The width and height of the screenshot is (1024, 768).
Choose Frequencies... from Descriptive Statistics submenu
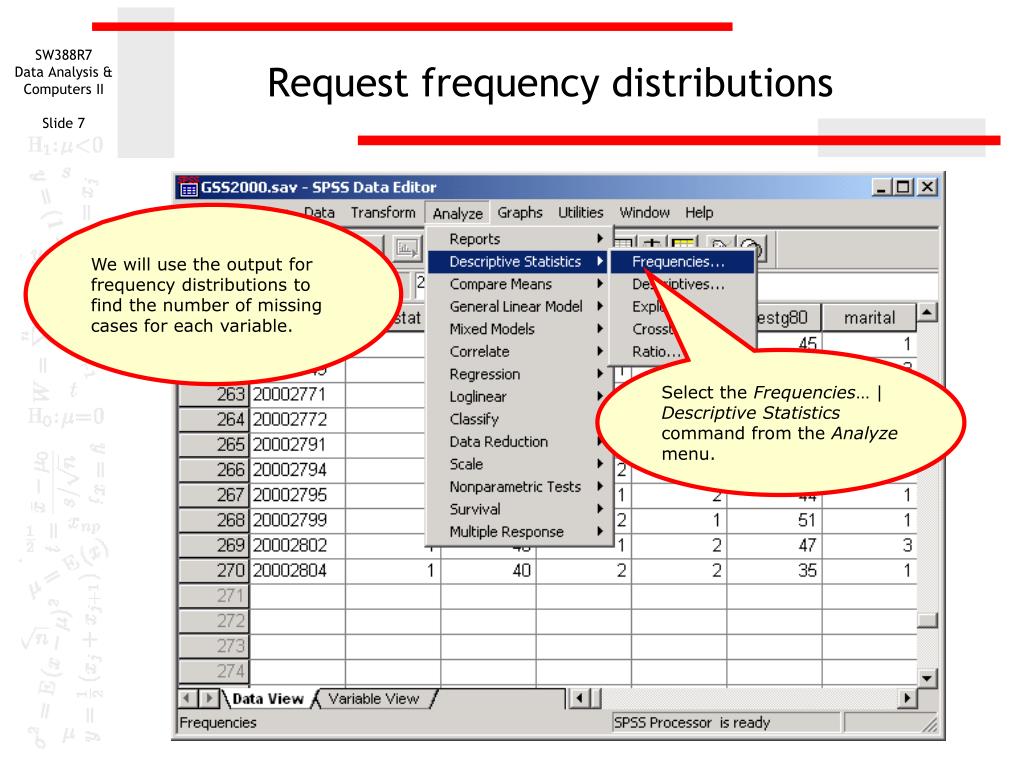click(x=678, y=262)
